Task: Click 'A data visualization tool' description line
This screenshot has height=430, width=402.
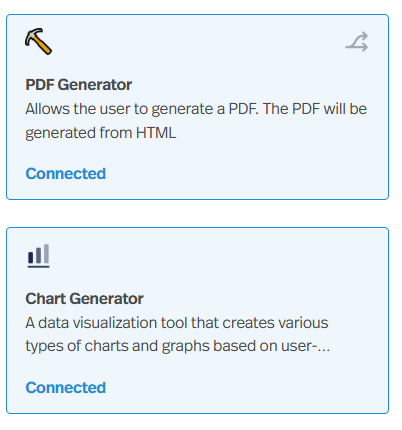Action: point(177,323)
